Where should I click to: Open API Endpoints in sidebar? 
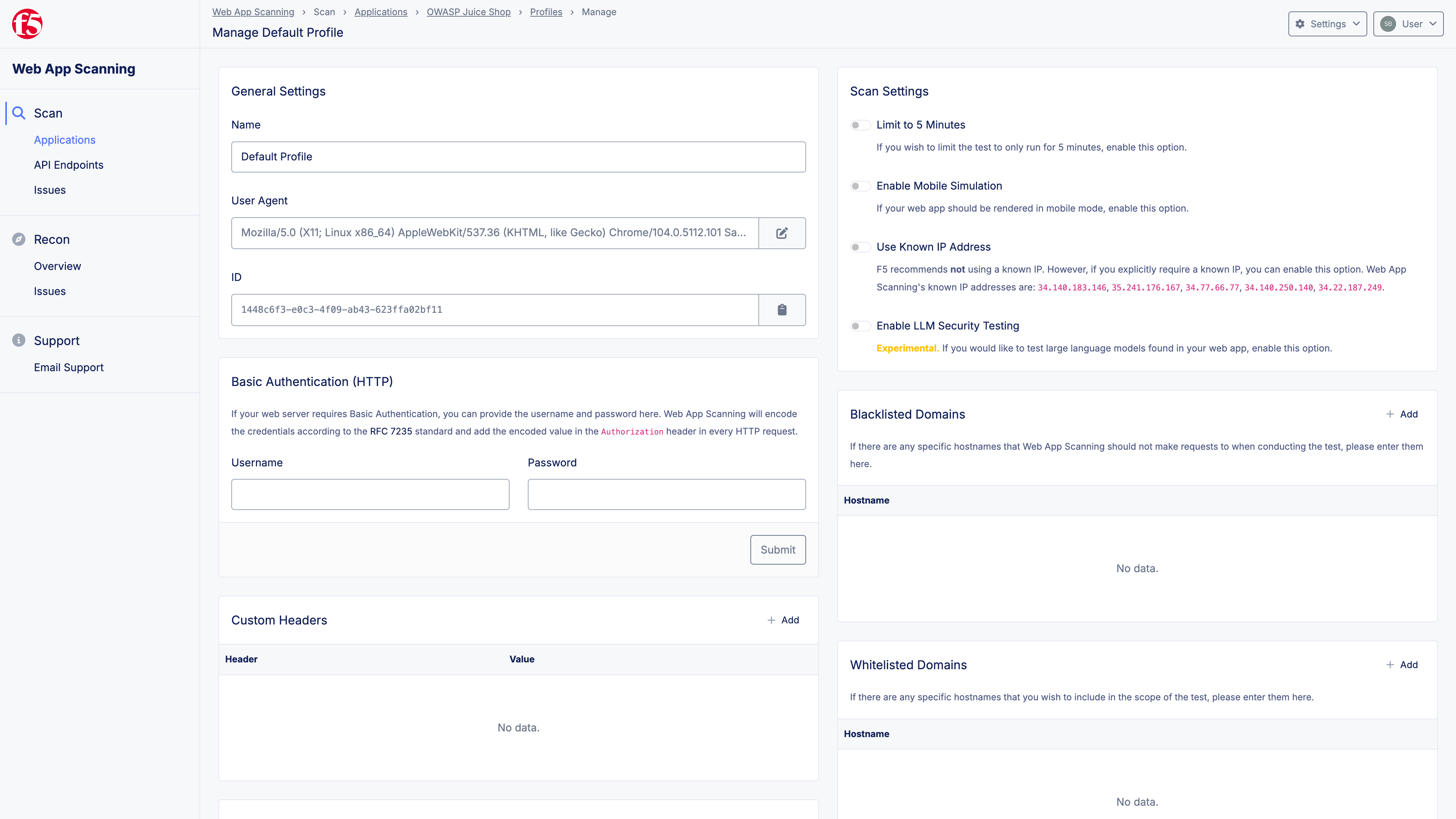click(68, 165)
